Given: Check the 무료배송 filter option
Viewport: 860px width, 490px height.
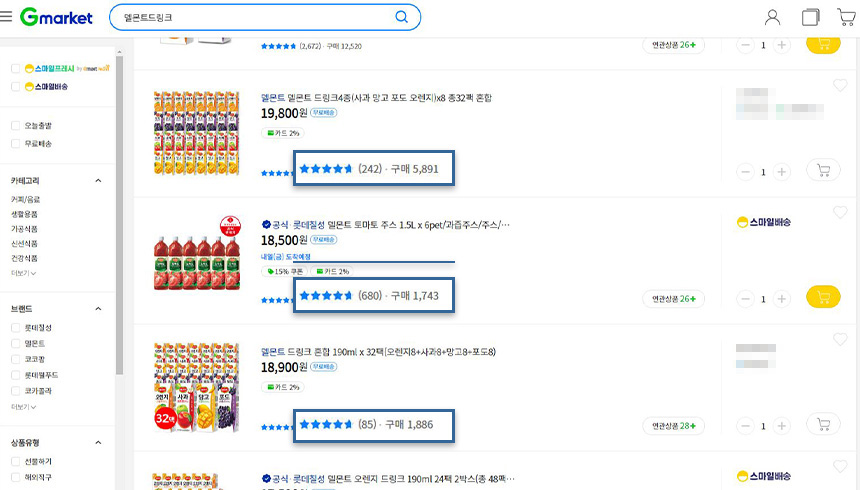Looking at the screenshot, I should pos(15,144).
